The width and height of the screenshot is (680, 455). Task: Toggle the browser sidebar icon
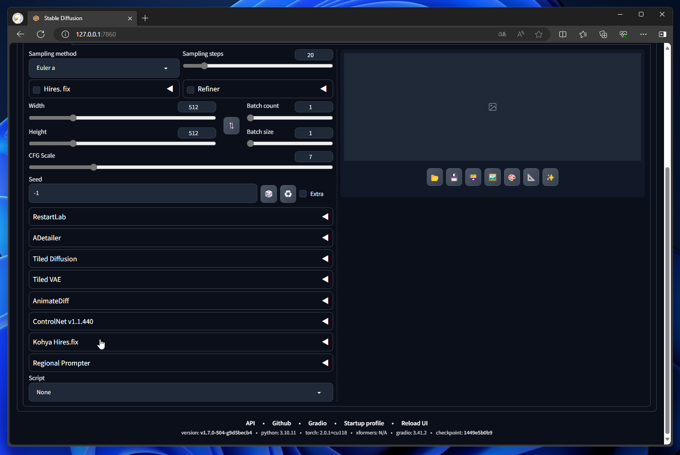pyautogui.click(x=662, y=34)
